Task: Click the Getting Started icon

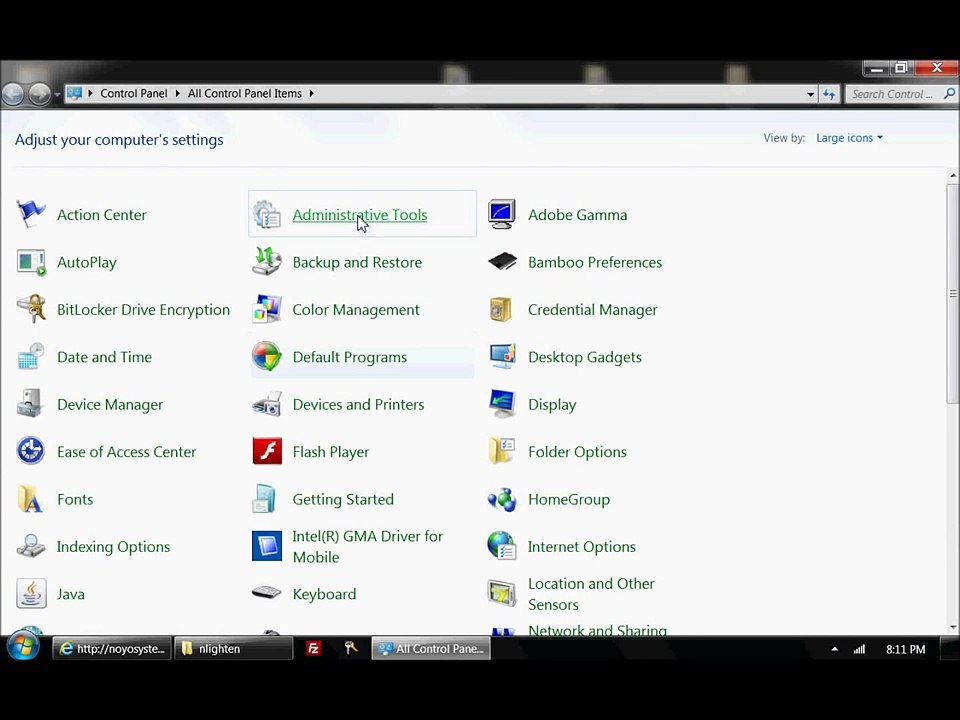Action: [264, 499]
